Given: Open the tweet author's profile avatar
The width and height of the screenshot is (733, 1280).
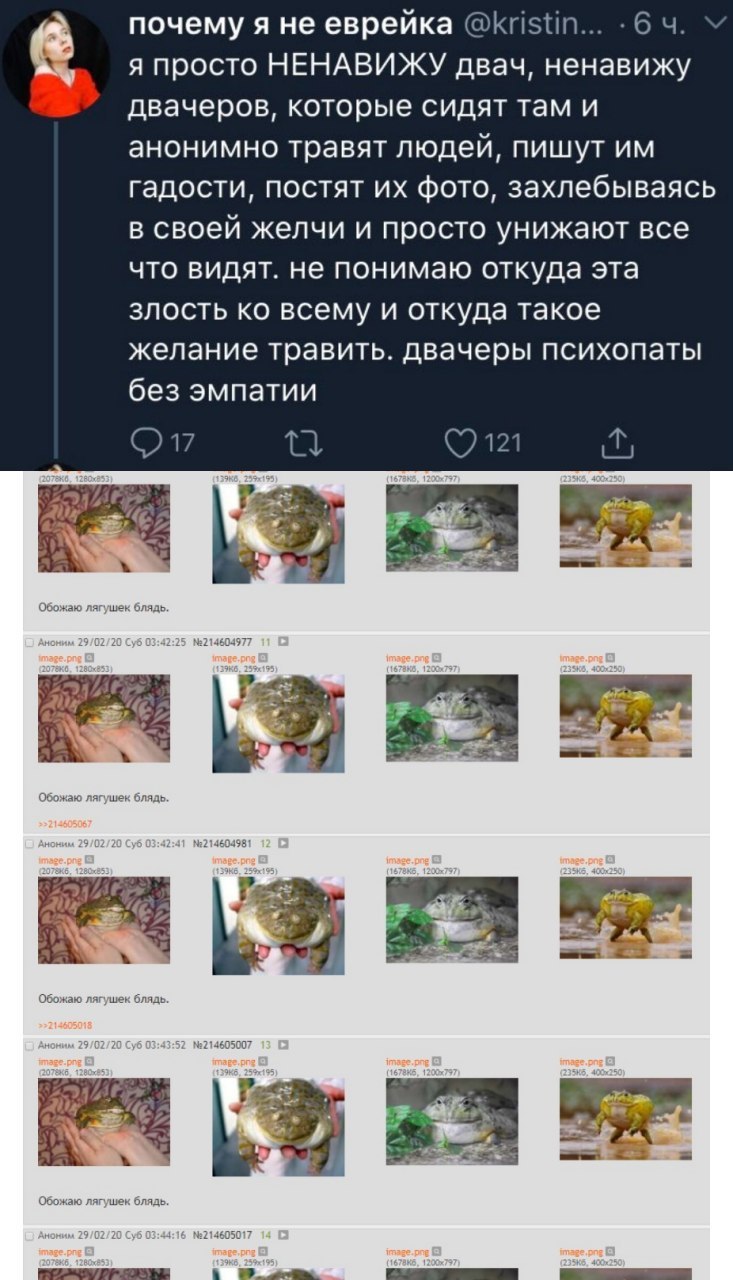Looking at the screenshot, I should (x=55, y=65).
